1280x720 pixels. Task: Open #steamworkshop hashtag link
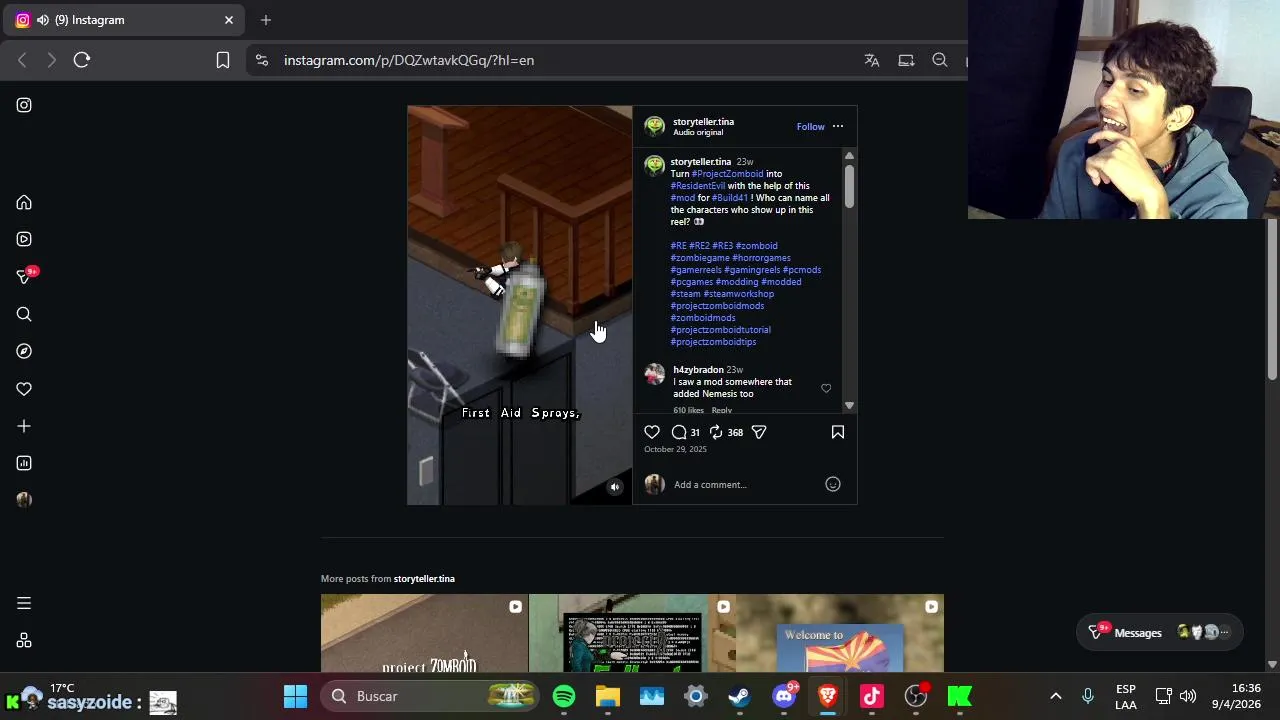click(738, 294)
